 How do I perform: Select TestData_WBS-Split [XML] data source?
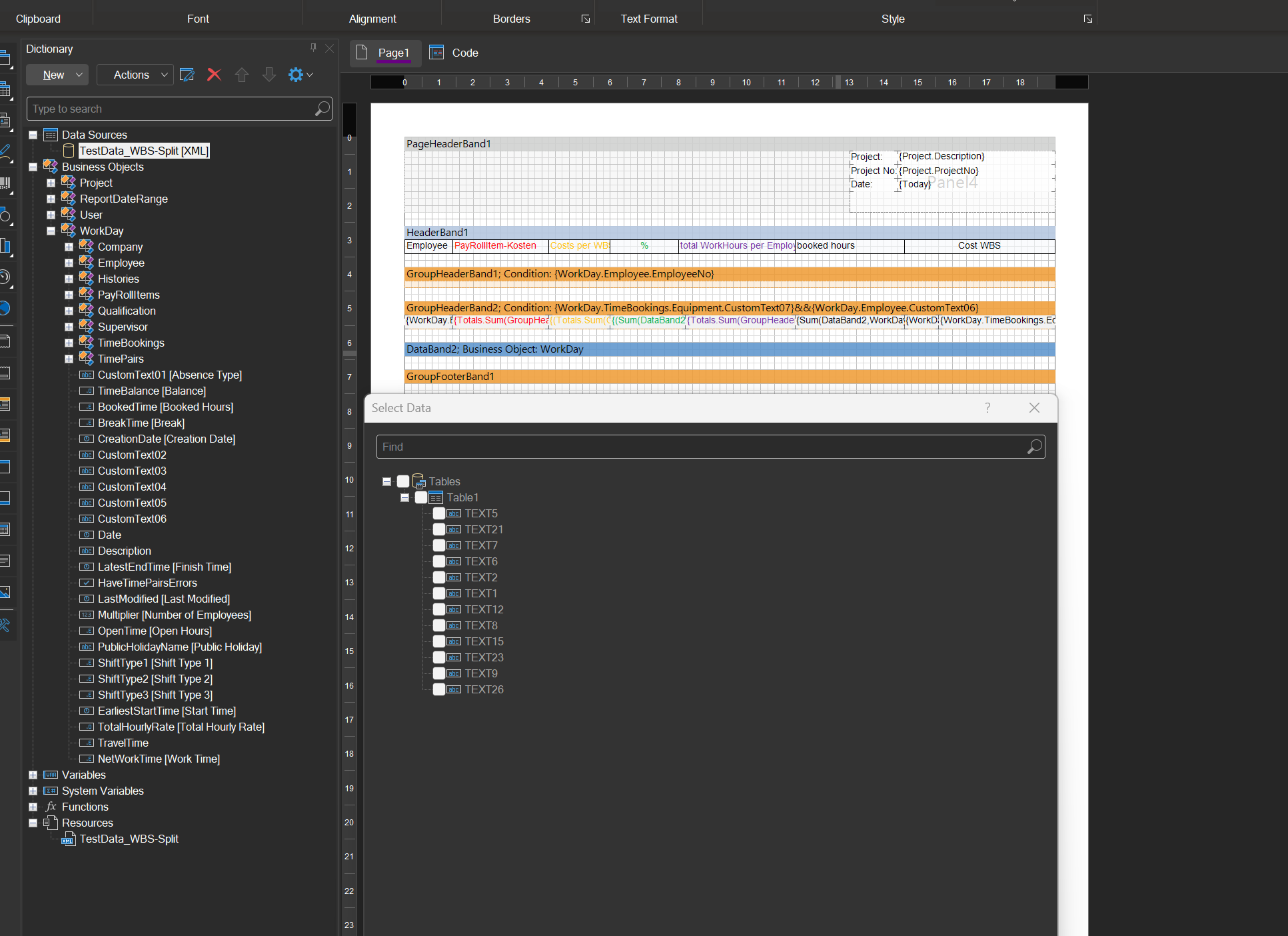[144, 151]
